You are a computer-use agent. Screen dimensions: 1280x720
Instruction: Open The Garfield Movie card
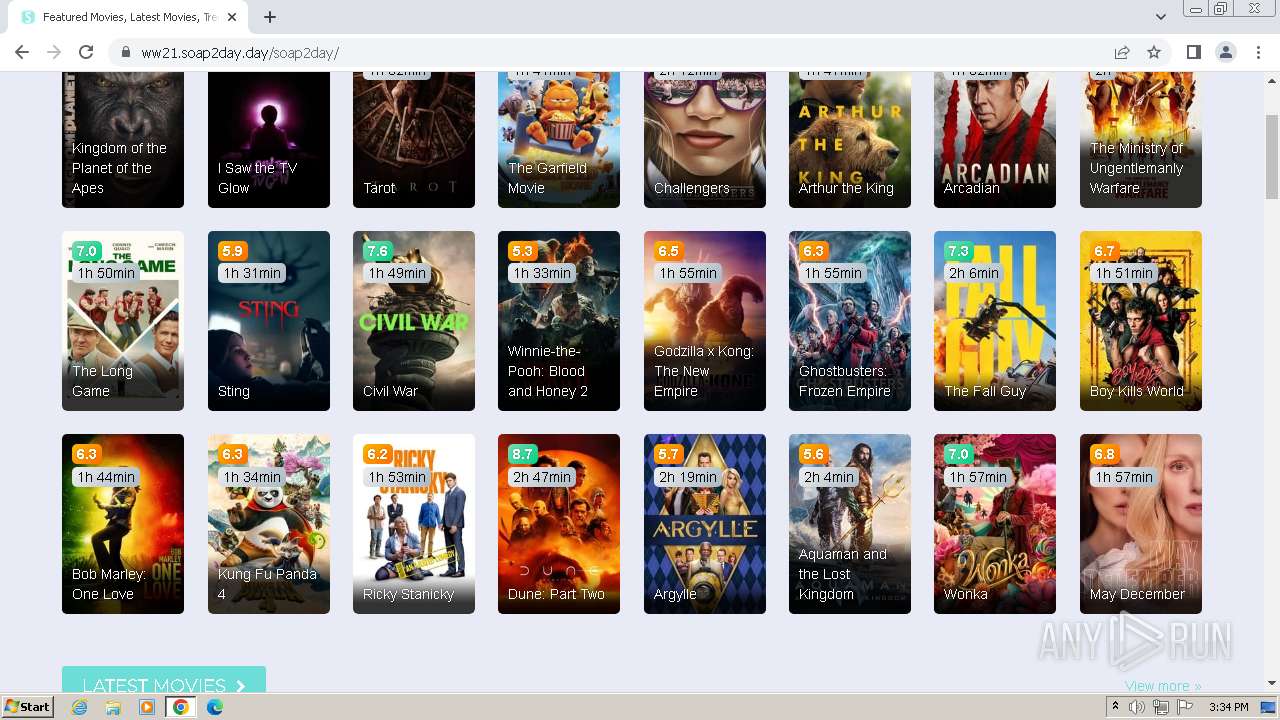coord(559,139)
